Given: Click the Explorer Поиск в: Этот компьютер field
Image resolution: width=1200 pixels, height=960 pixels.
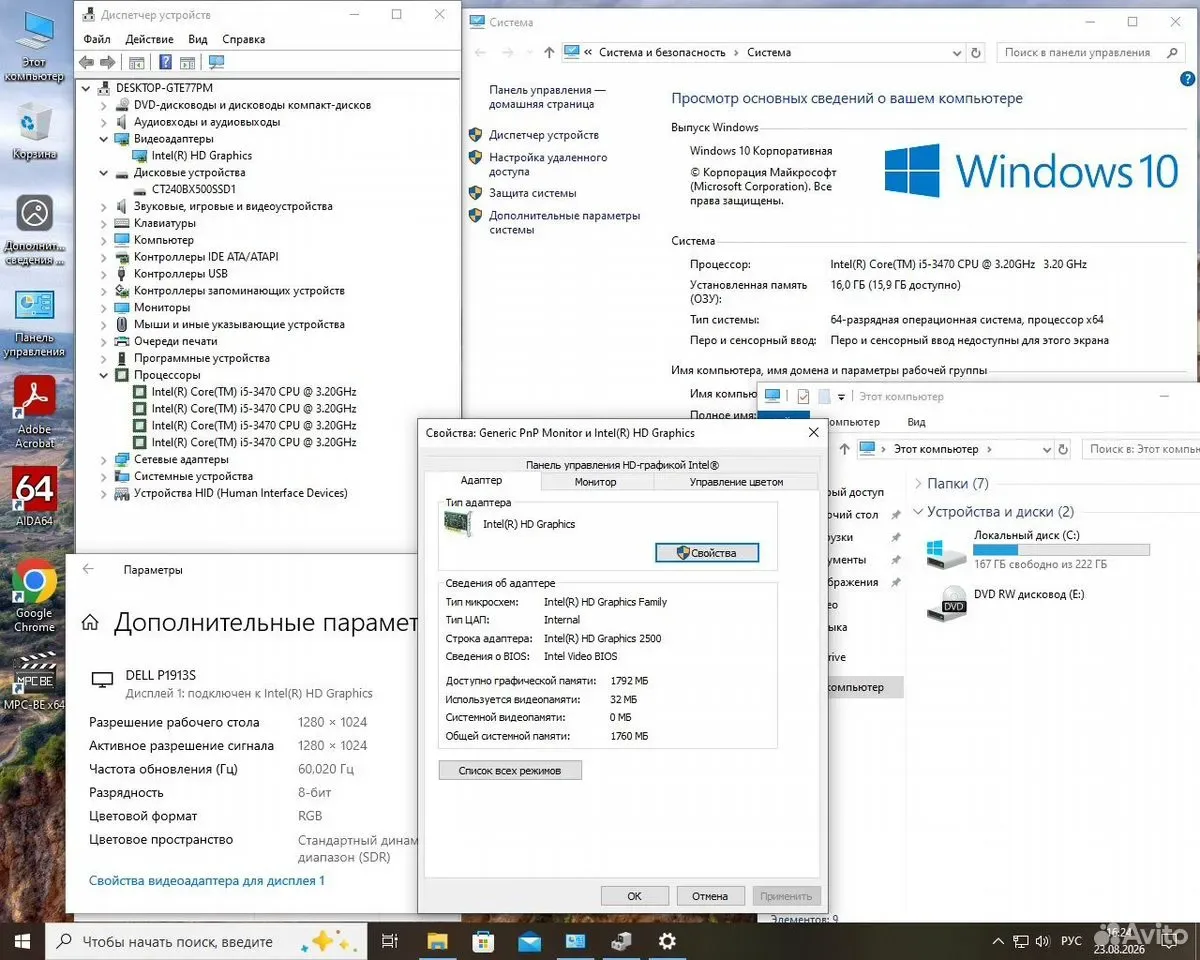Looking at the screenshot, I should click(1140, 449).
